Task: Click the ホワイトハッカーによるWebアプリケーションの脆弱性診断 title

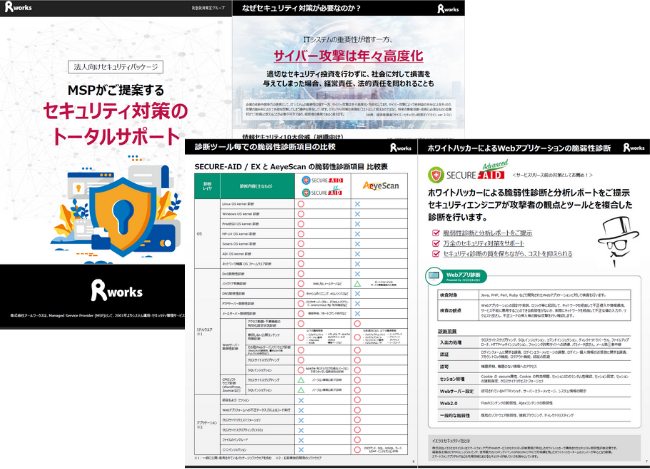Action: point(519,148)
